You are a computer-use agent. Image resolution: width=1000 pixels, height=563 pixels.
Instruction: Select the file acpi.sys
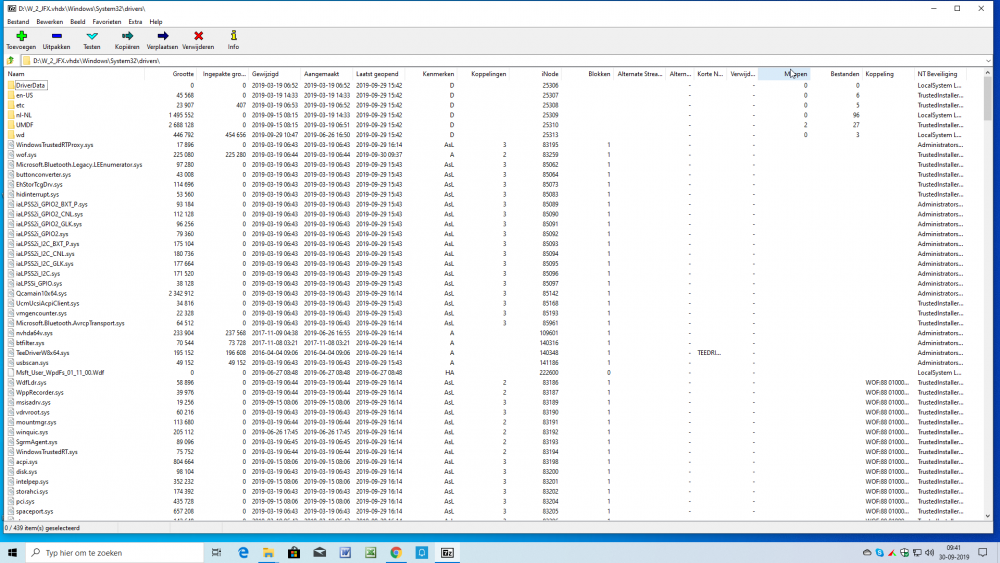pos(27,462)
